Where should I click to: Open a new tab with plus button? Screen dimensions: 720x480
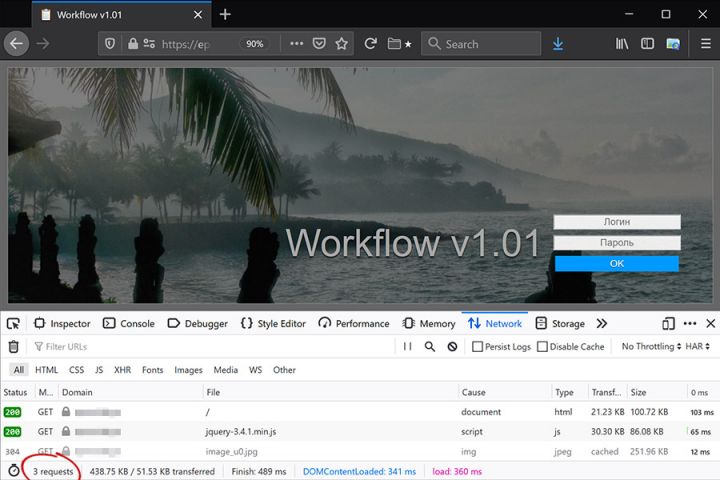[225, 14]
